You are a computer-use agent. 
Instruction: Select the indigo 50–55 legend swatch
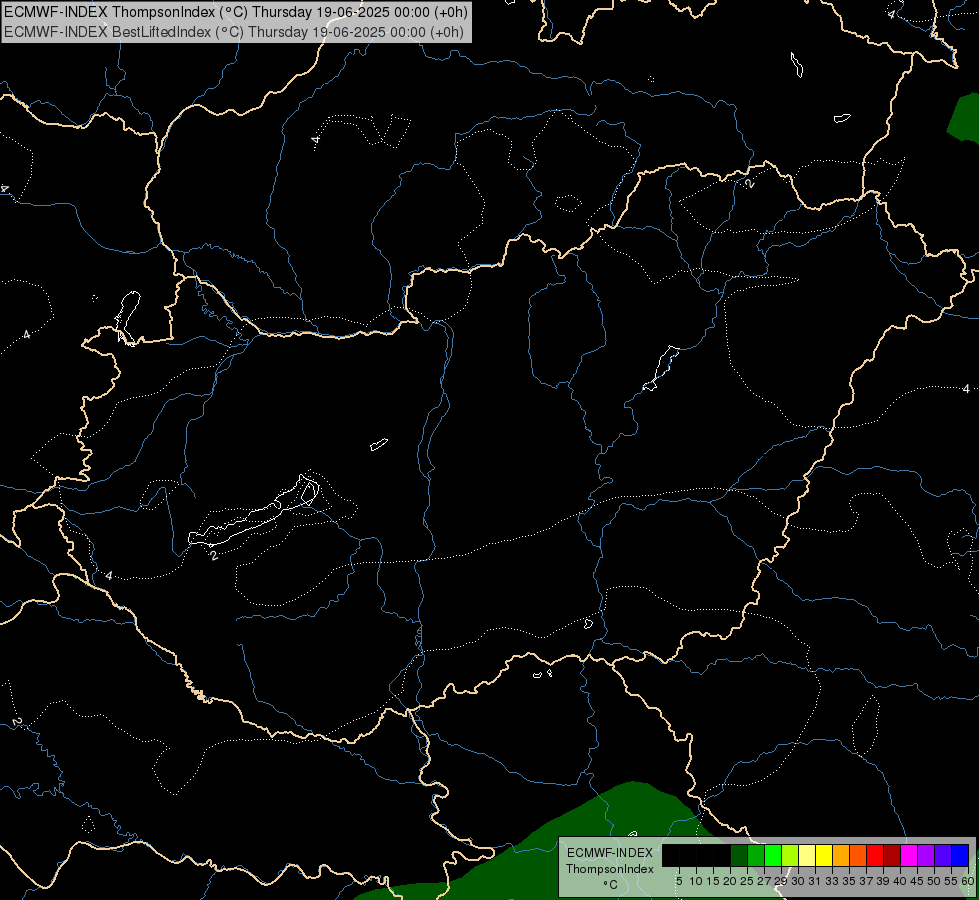[943, 855]
